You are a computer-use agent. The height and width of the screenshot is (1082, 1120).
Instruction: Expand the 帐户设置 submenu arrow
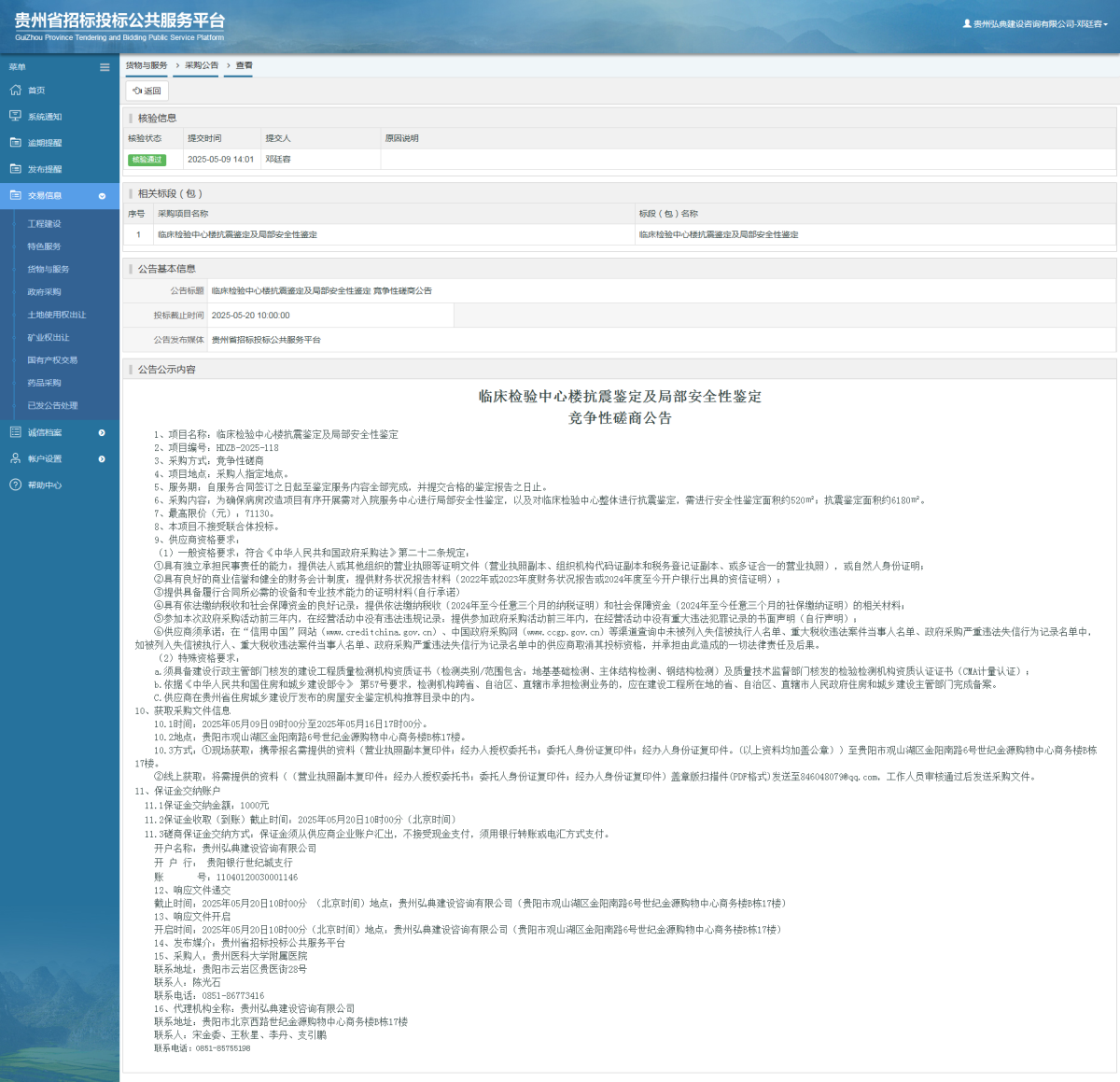coord(102,458)
